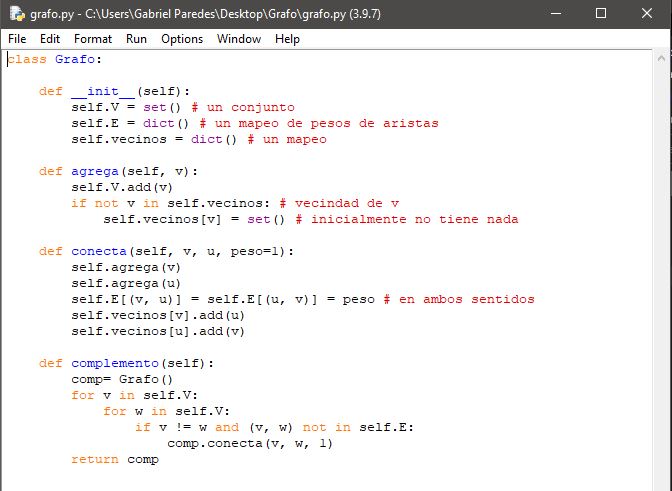Click the __init__ method name
Viewport: 672px width, 491px height.
[103, 91]
